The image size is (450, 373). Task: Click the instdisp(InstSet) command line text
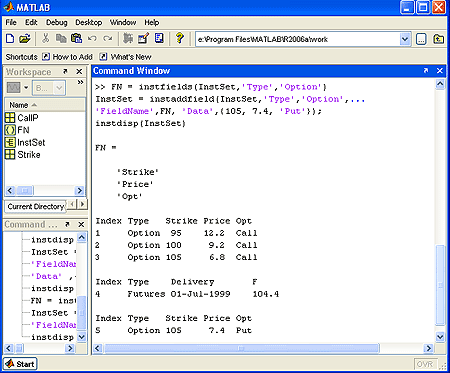[x=140, y=123]
